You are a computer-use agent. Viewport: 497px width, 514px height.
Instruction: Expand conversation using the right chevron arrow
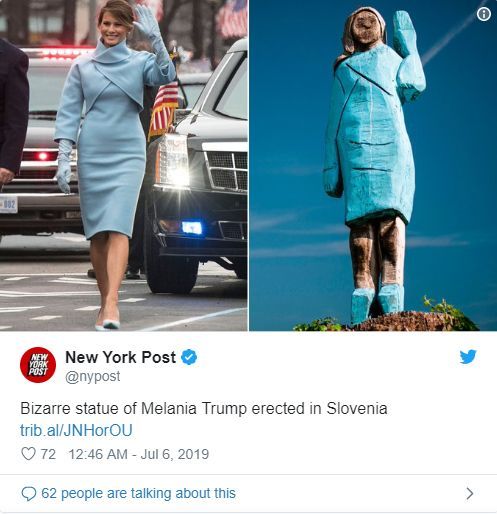coord(470,493)
